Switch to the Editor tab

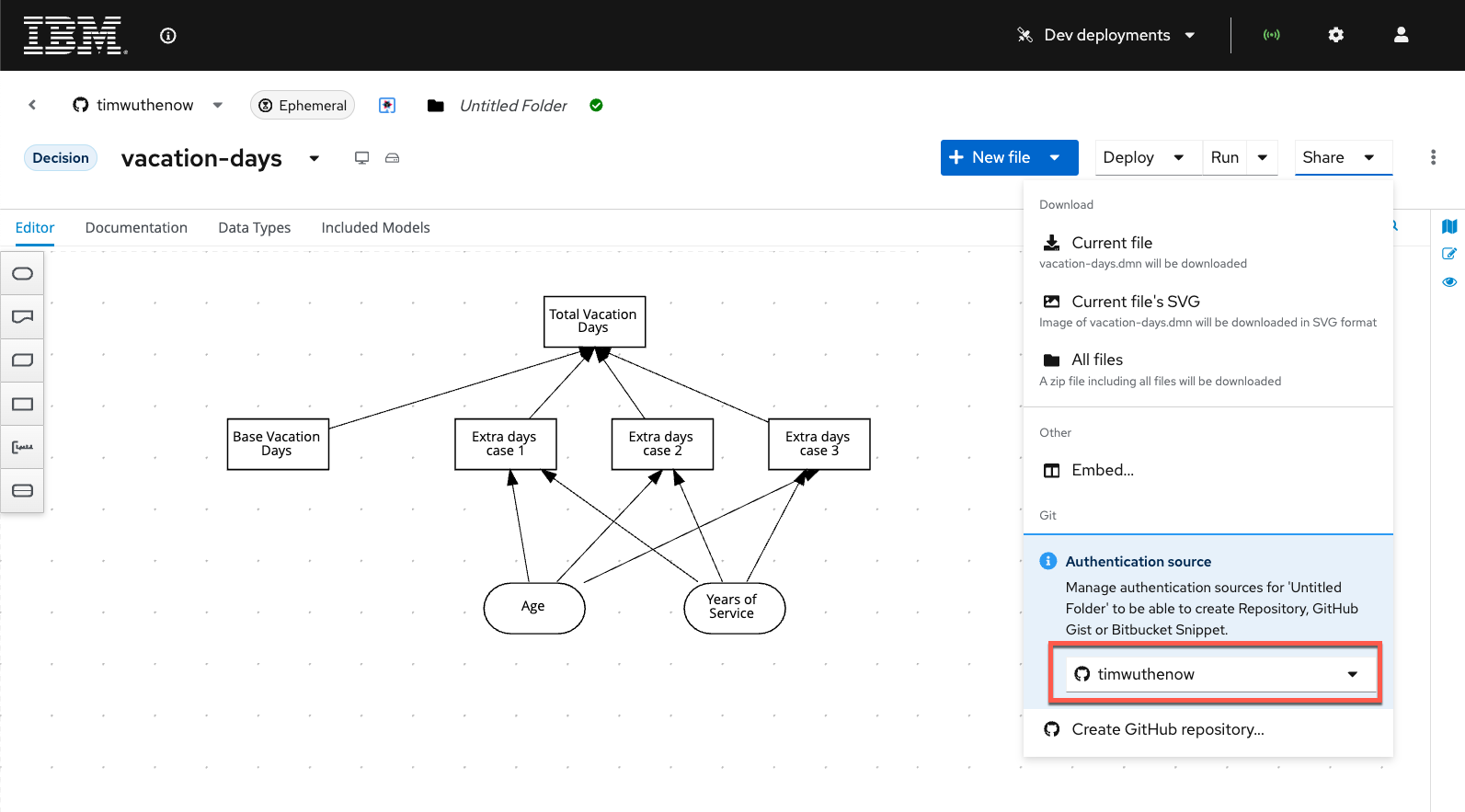[x=35, y=227]
